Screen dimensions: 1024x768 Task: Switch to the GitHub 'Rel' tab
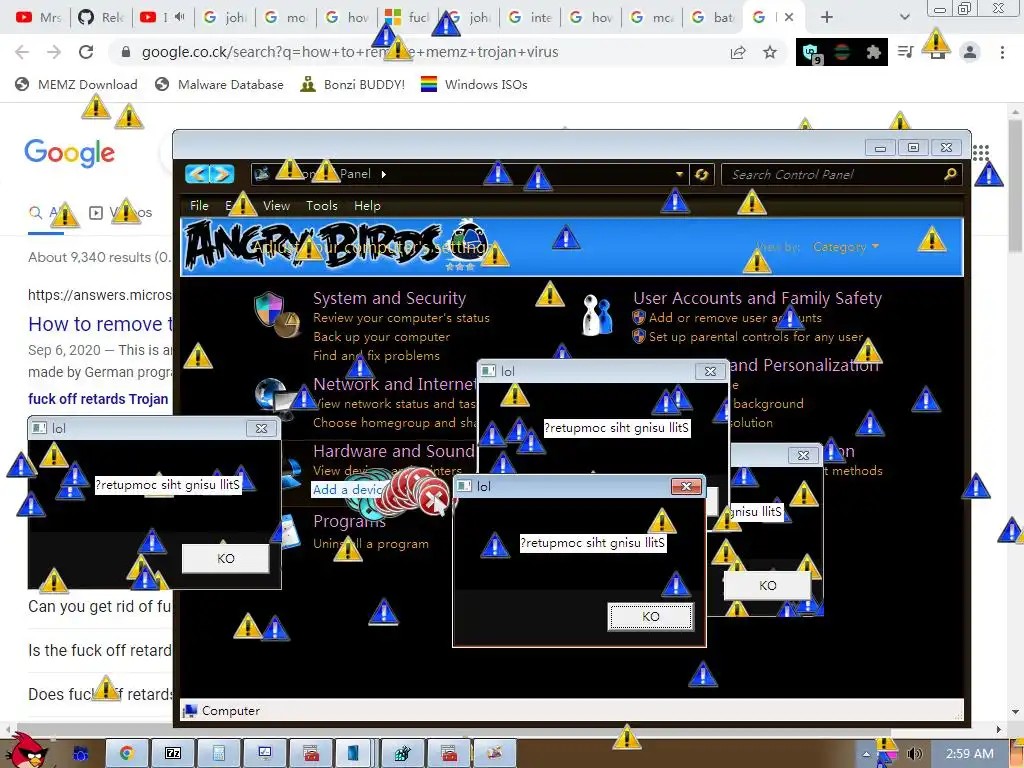[101, 17]
